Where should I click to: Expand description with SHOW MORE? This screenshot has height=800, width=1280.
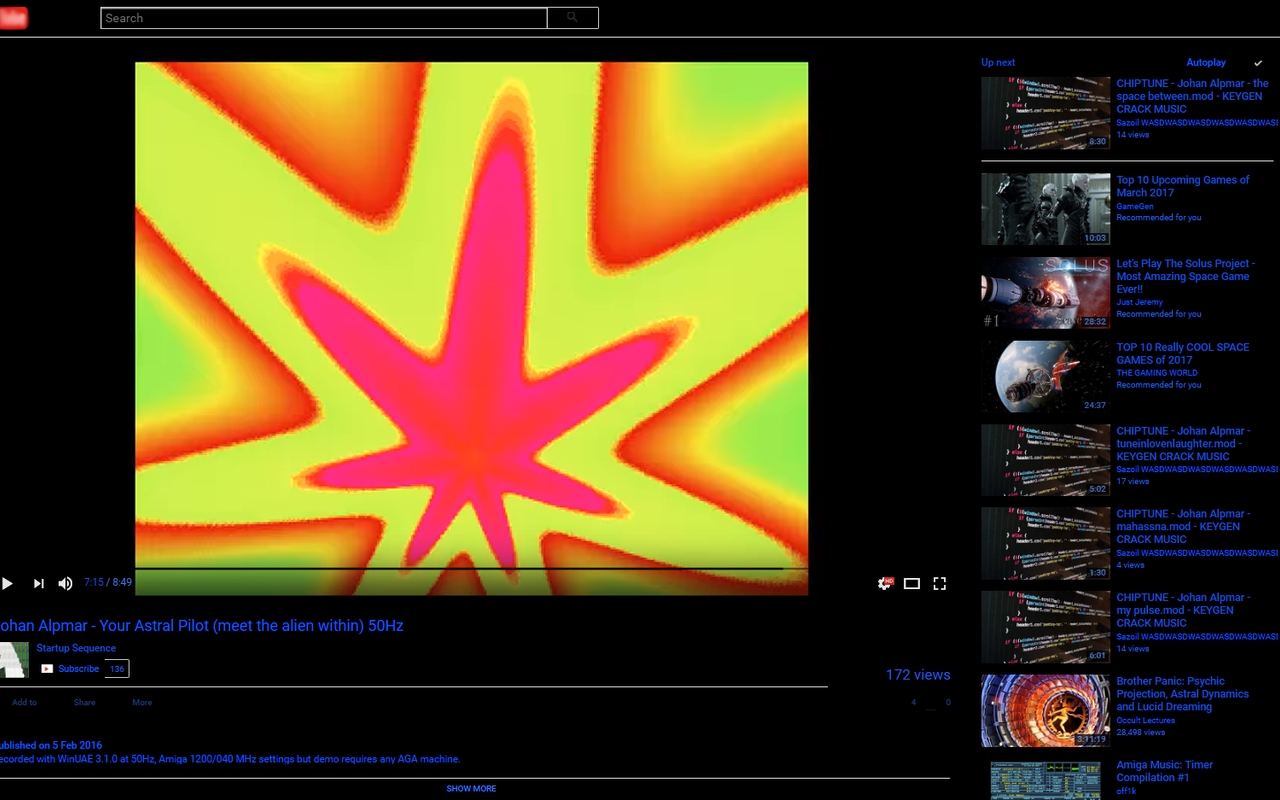pos(471,789)
